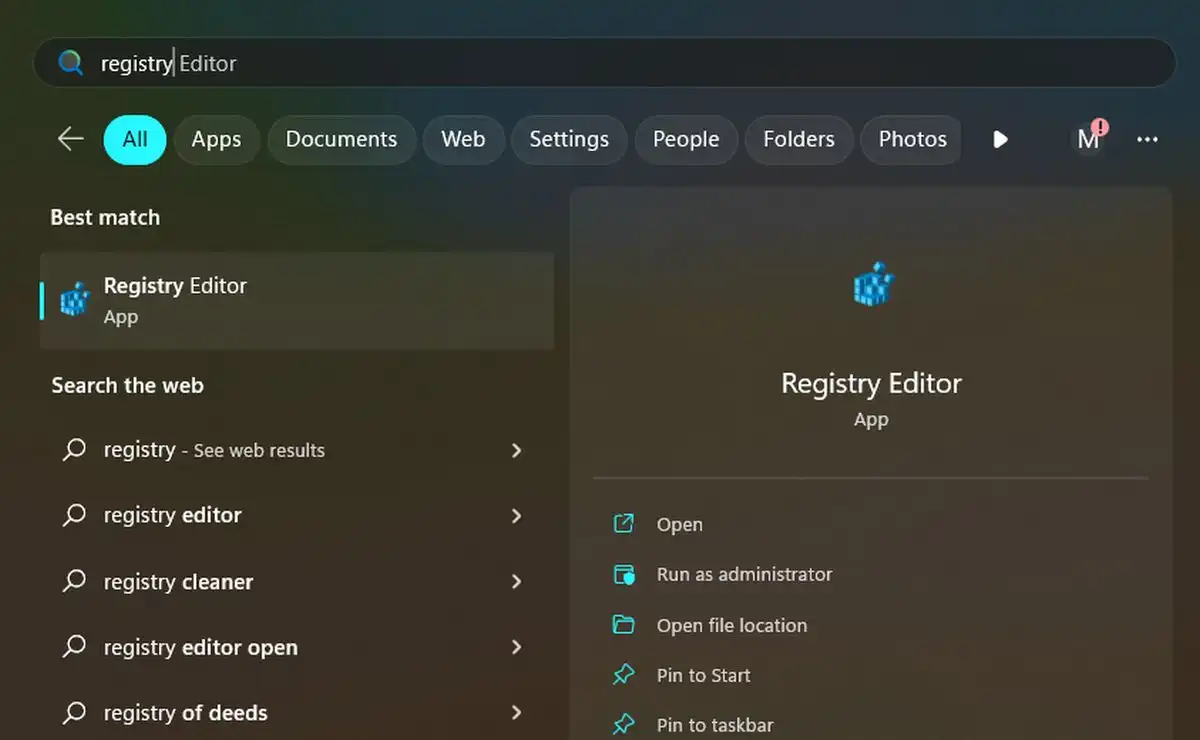Expand the 'registry cleaner' suggestion chevron
1200x740 pixels.
click(517, 581)
